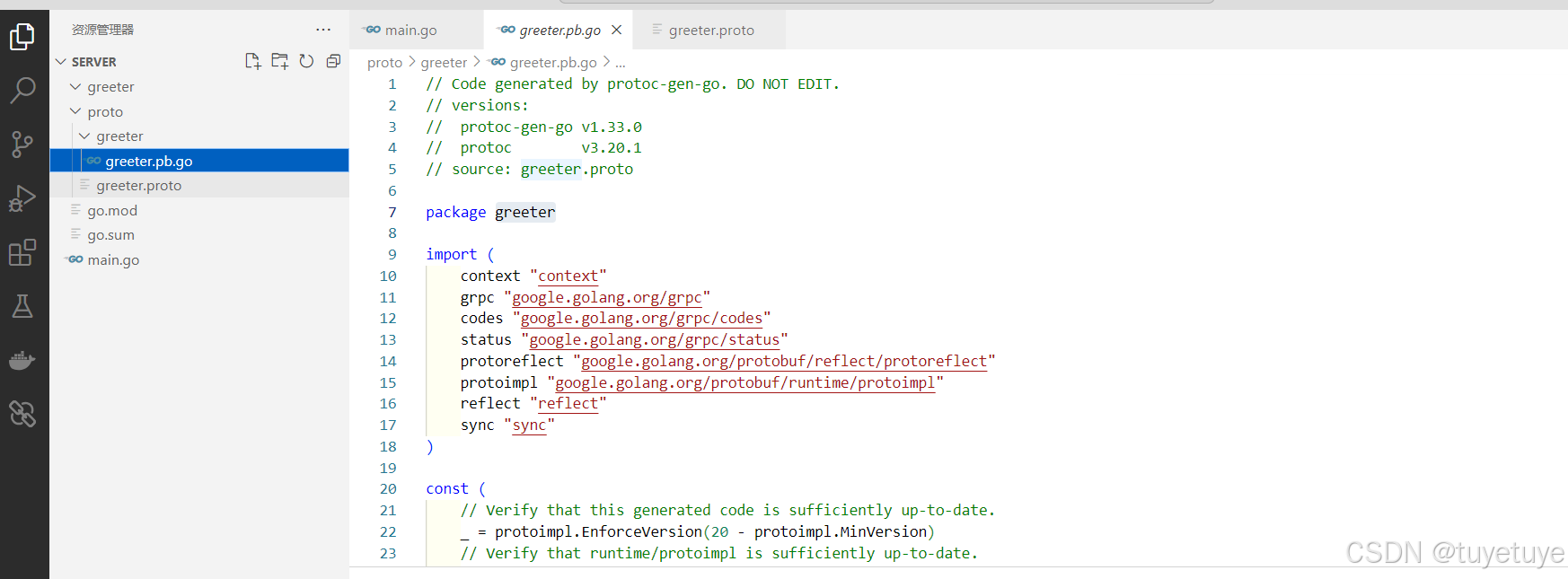1568x579 pixels.
Task: Open go.mod in the file tree
Action: (x=199, y=210)
